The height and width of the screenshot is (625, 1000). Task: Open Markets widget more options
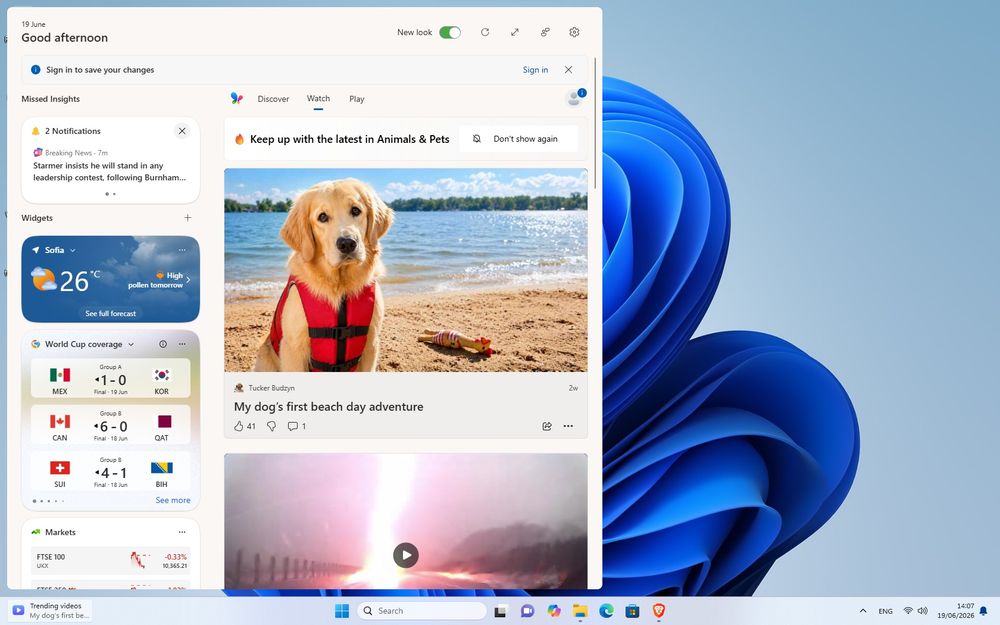coord(182,532)
